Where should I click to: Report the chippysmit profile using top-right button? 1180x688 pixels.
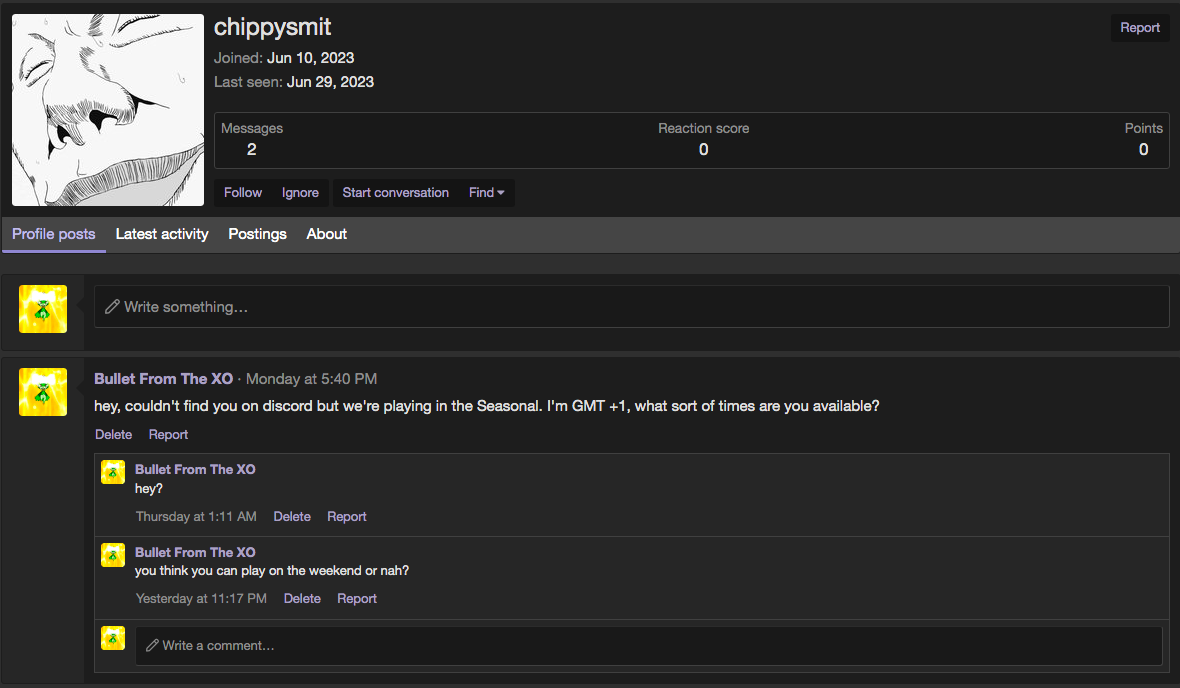pos(1139,28)
